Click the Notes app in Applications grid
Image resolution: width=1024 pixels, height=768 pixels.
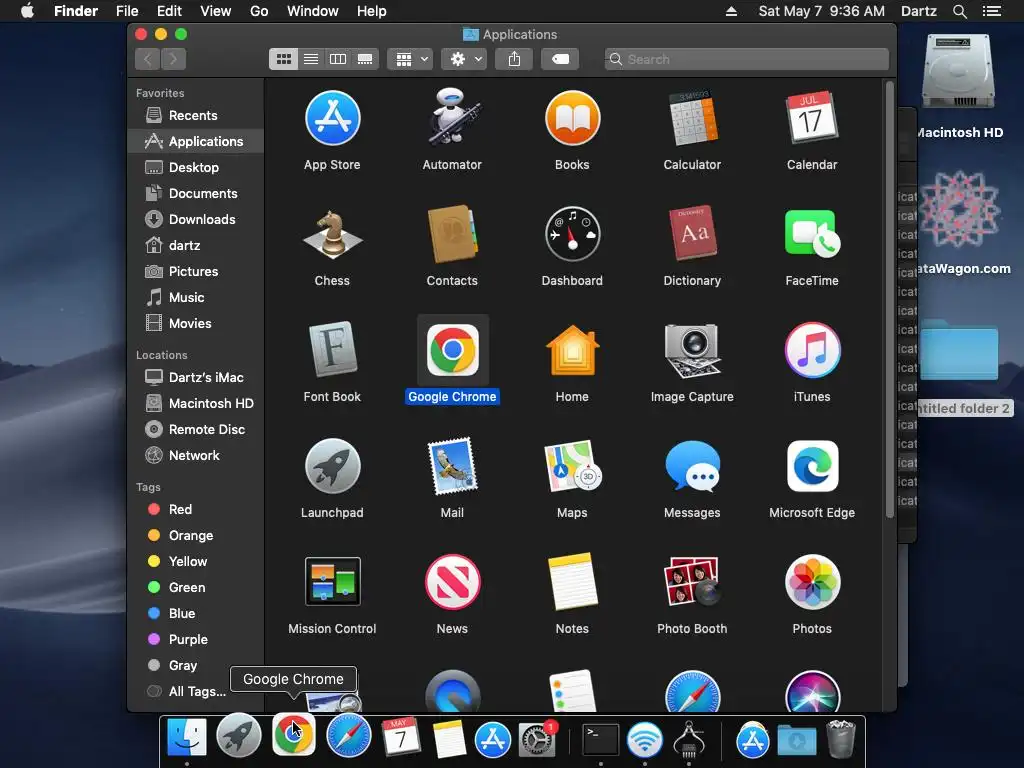point(572,581)
